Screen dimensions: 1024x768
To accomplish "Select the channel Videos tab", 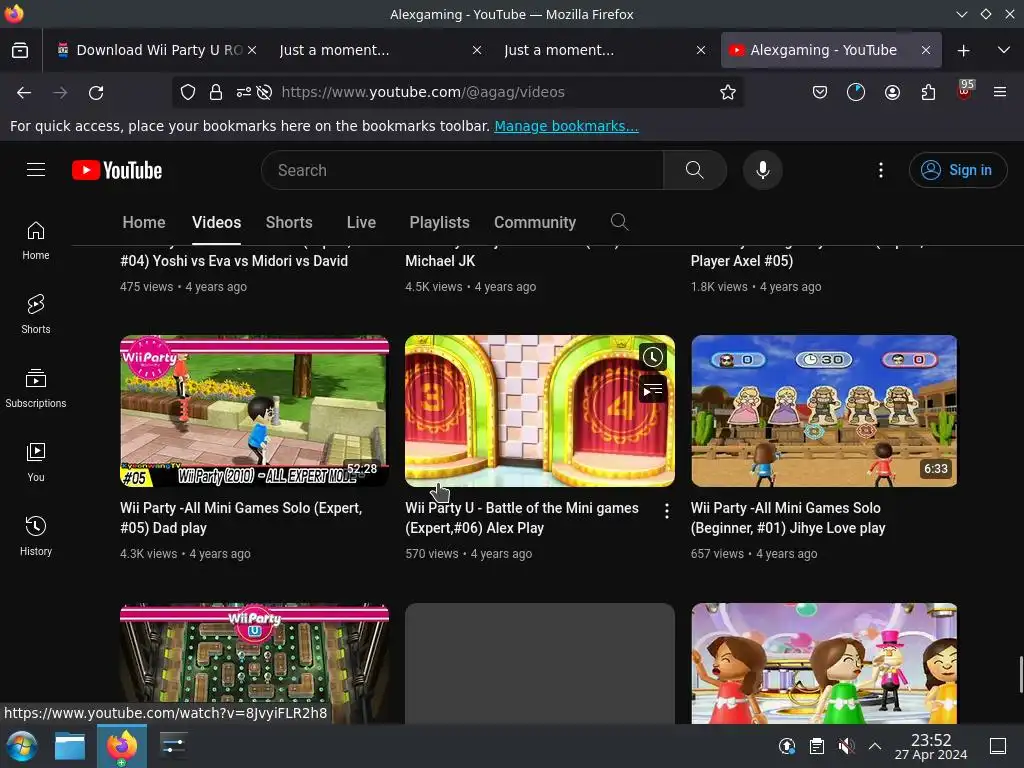I will click(x=216, y=222).
